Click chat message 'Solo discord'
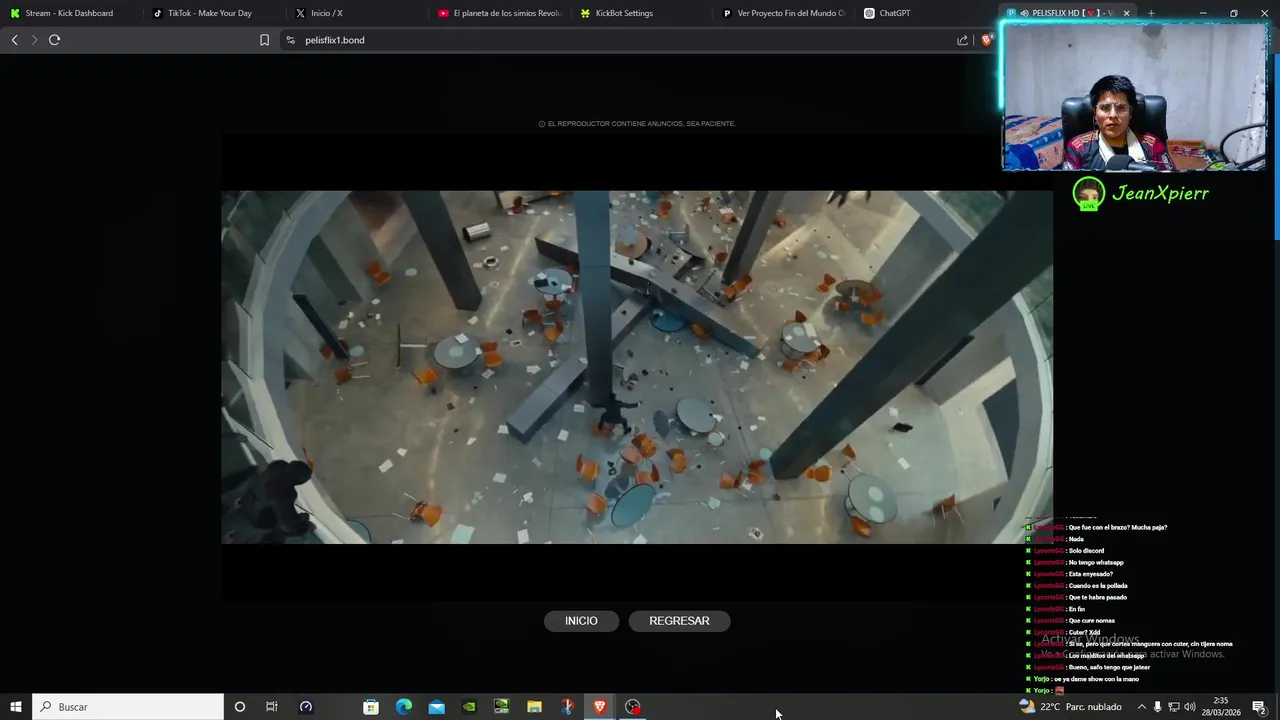This screenshot has height=720, width=1280. point(1086,551)
